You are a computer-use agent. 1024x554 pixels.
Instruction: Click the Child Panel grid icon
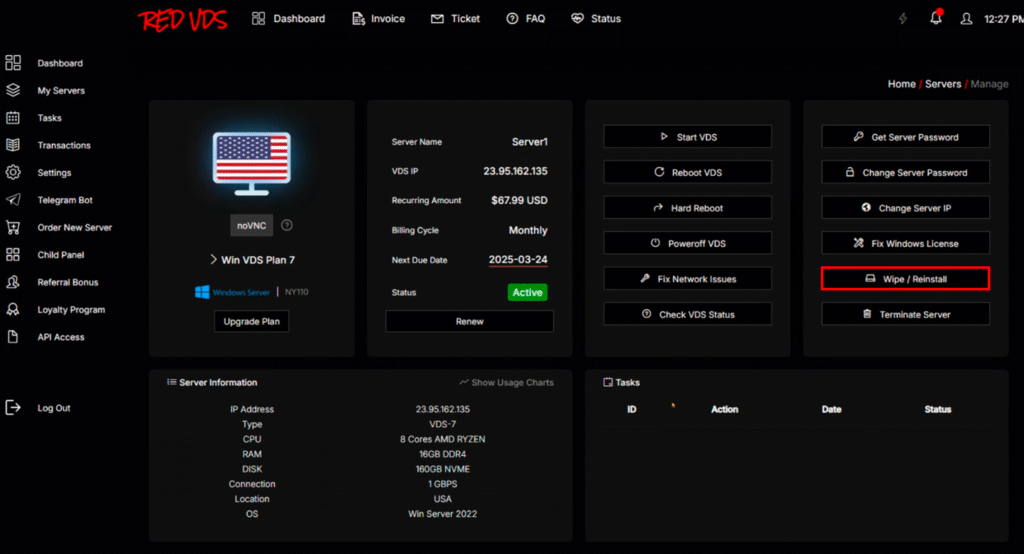point(13,255)
